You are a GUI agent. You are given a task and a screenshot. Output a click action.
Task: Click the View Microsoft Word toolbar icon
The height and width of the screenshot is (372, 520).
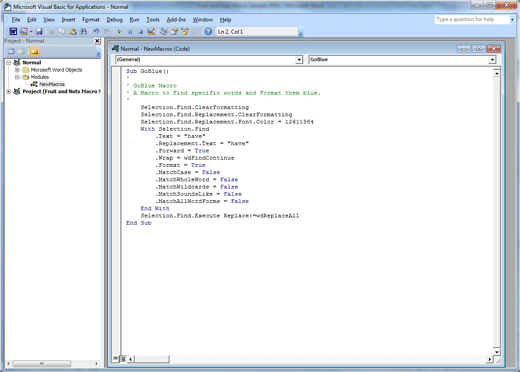(x=13, y=32)
